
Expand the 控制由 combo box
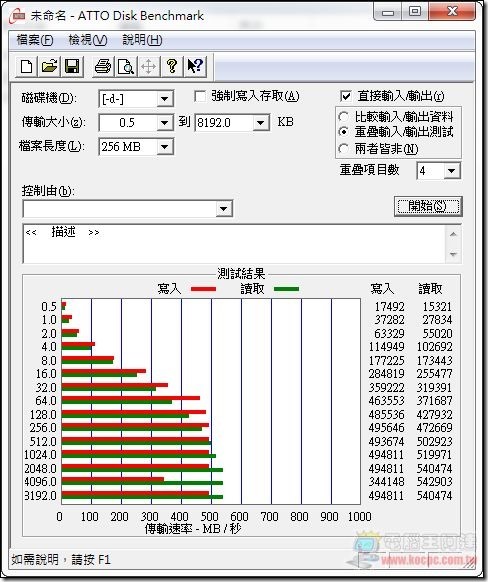[x=223, y=209]
